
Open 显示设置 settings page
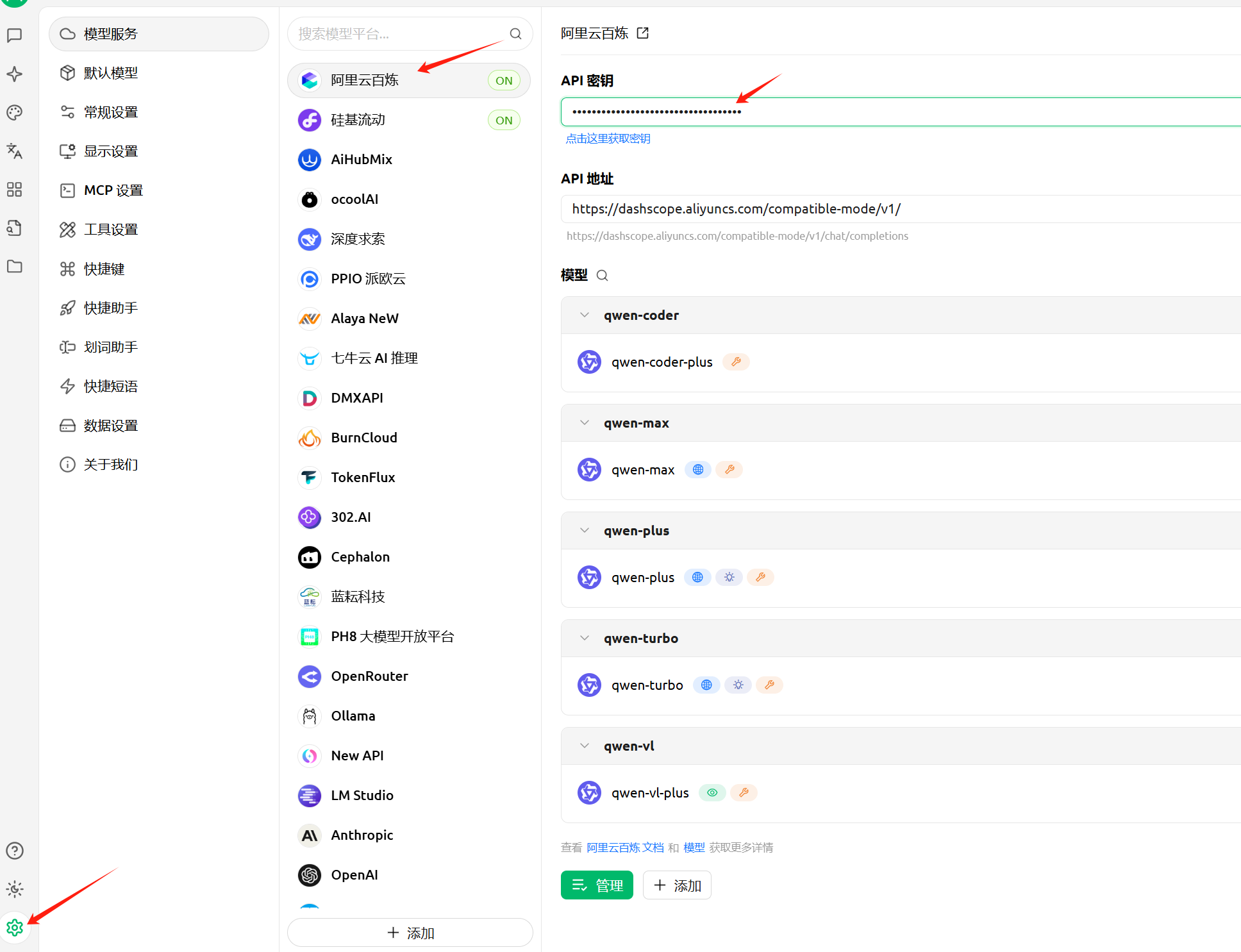click(159, 151)
